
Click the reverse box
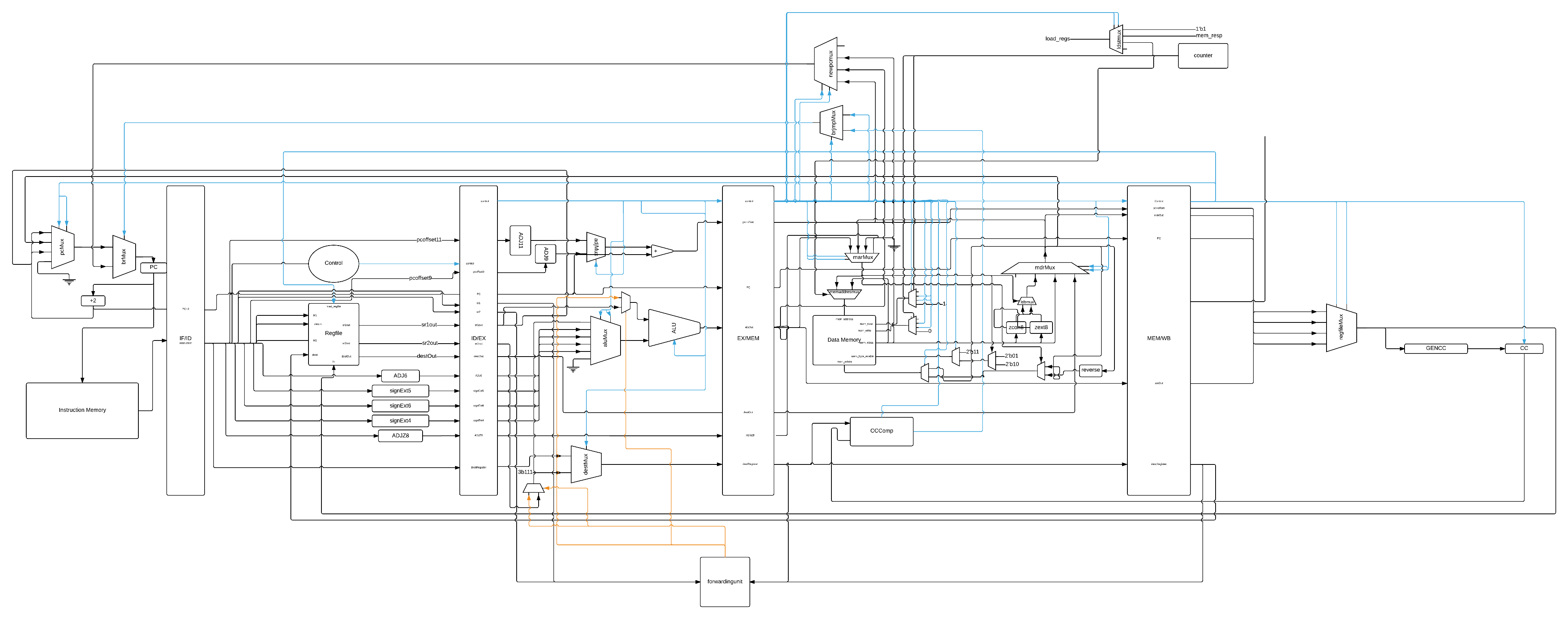[x=1091, y=370]
